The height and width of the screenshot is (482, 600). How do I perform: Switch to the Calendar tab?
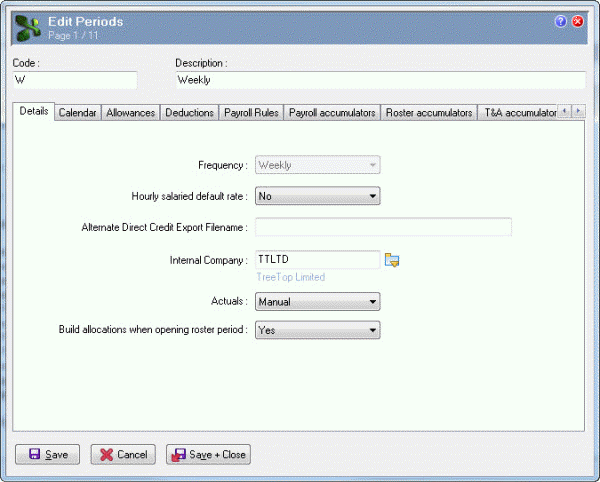(x=78, y=113)
